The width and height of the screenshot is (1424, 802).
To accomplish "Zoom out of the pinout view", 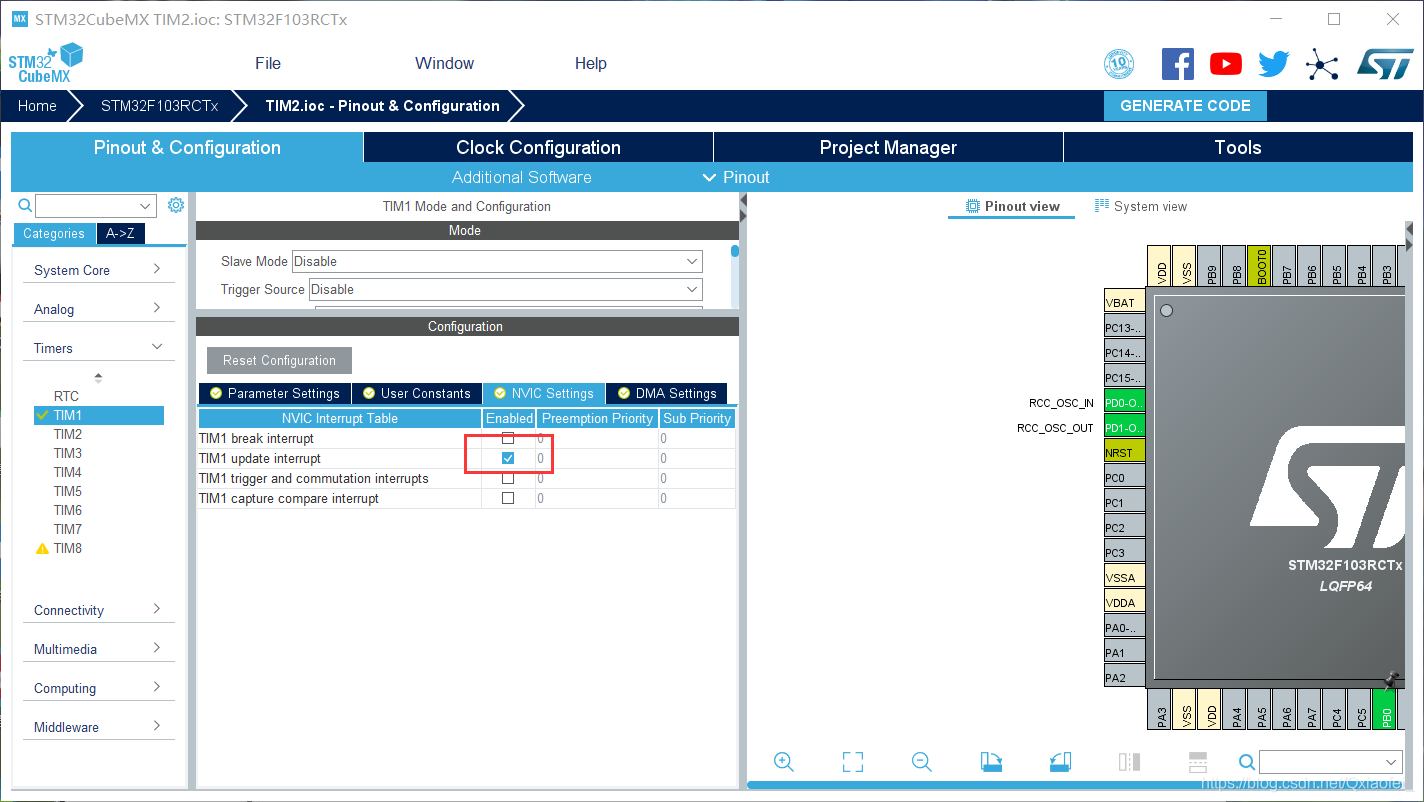I will [x=922, y=762].
